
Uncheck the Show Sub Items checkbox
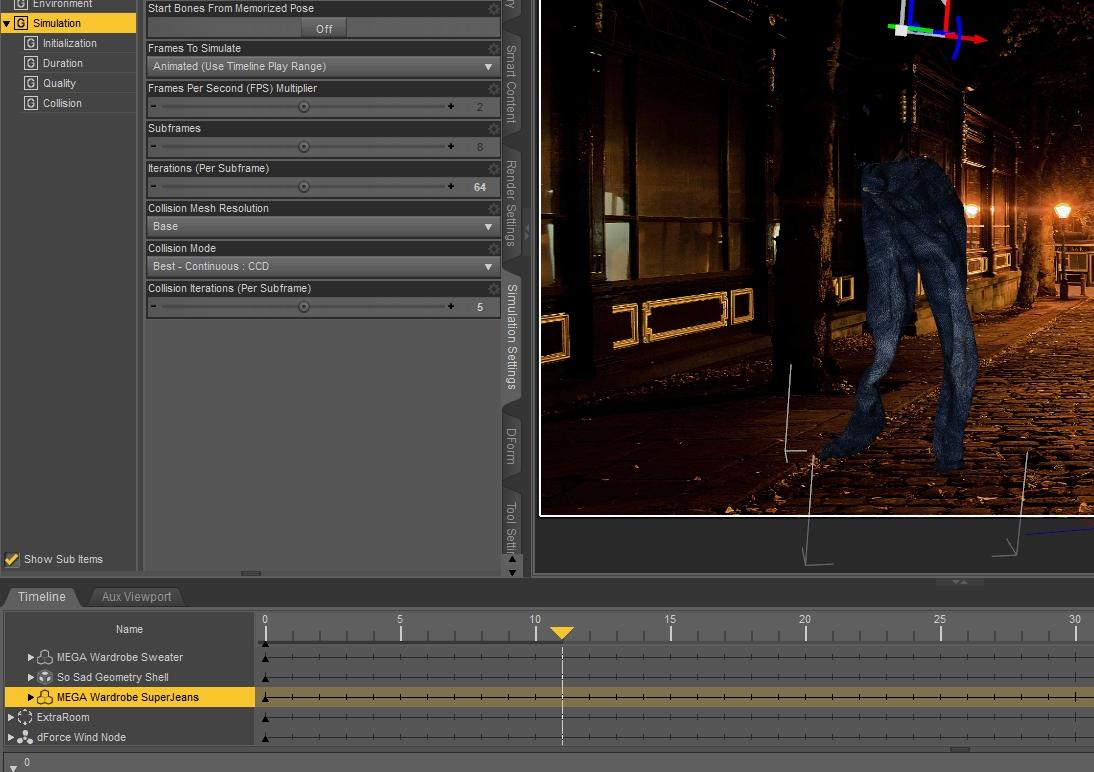click(12, 559)
